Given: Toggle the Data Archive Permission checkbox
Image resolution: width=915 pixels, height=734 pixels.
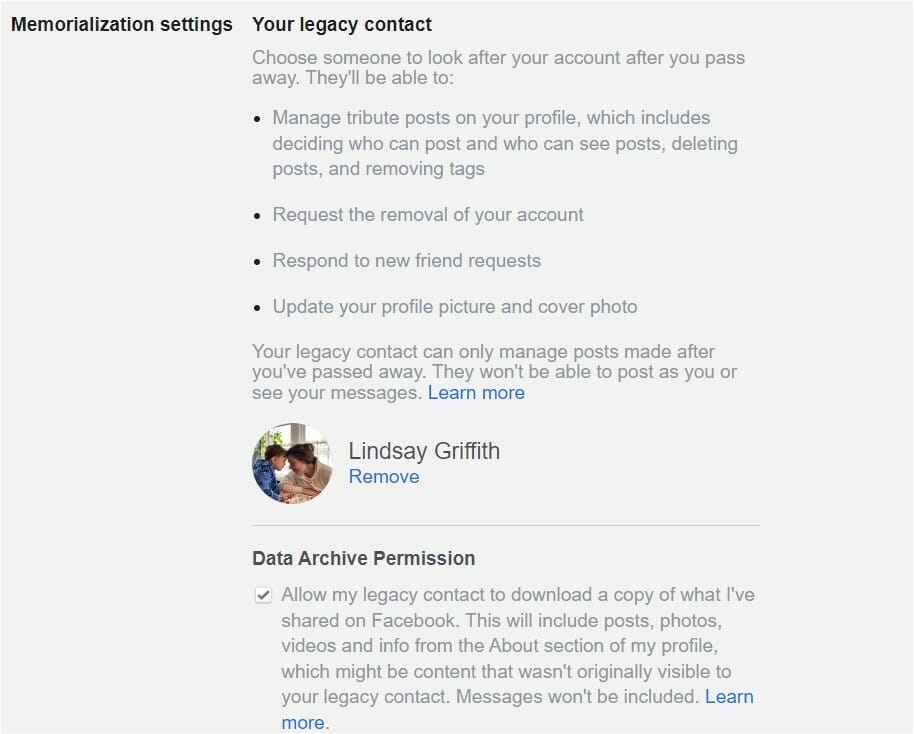Looking at the screenshot, I should point(263,596).
